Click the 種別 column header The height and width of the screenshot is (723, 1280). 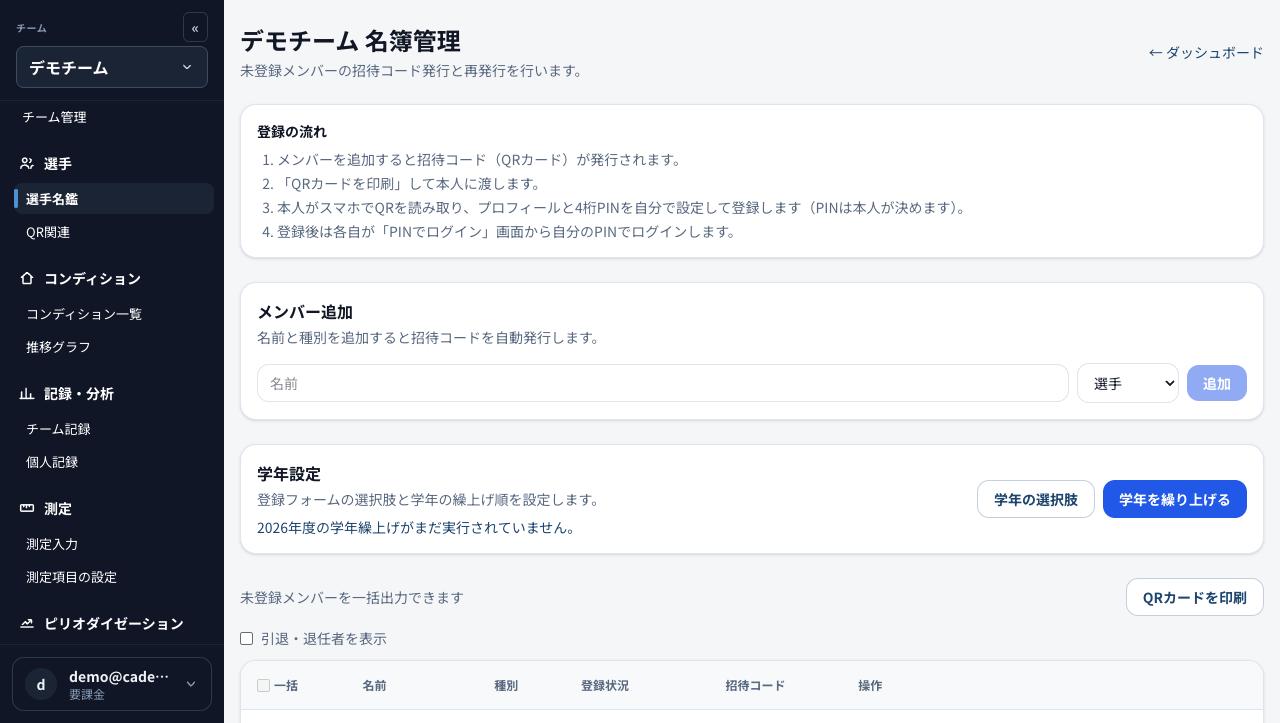click(506, 685)
